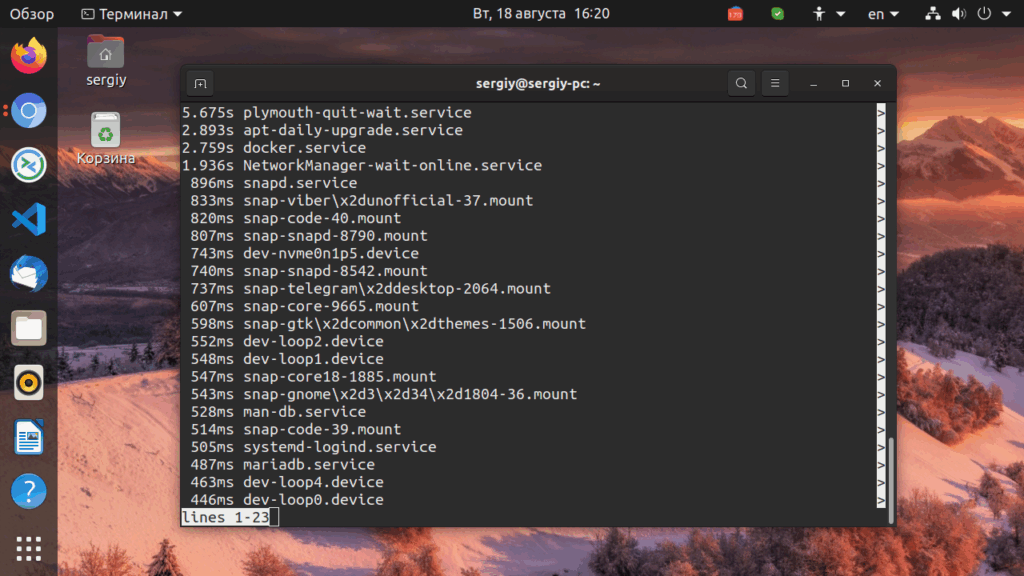Click the NetworkManager-wait-online.service line

coord(362,165)
